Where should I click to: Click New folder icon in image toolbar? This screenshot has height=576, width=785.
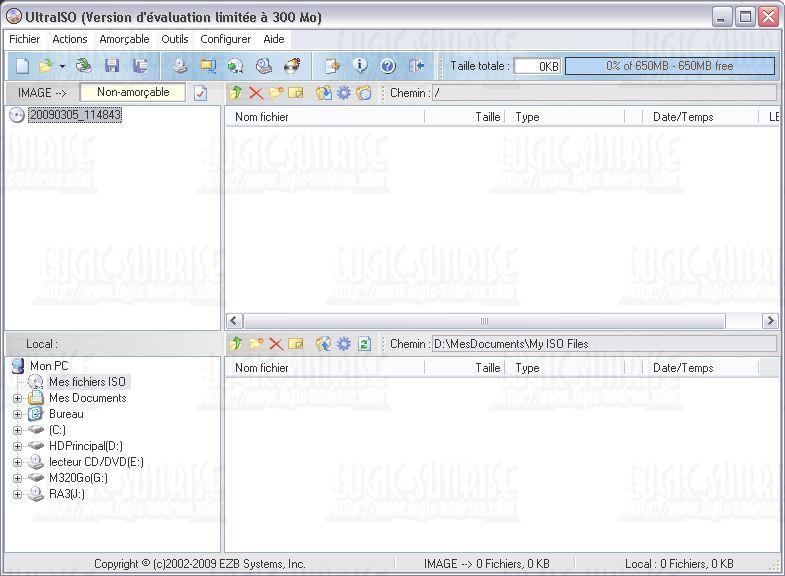(276, 93)
